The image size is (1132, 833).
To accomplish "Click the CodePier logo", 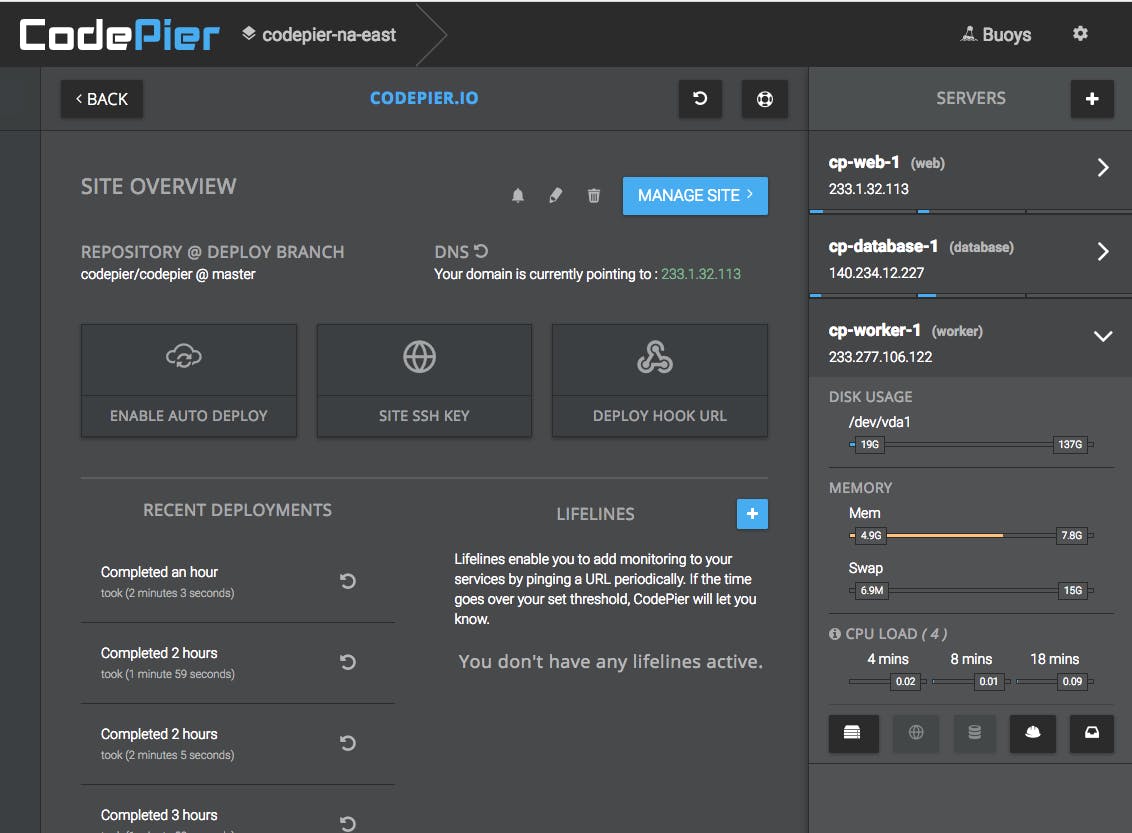I will 119,35.
